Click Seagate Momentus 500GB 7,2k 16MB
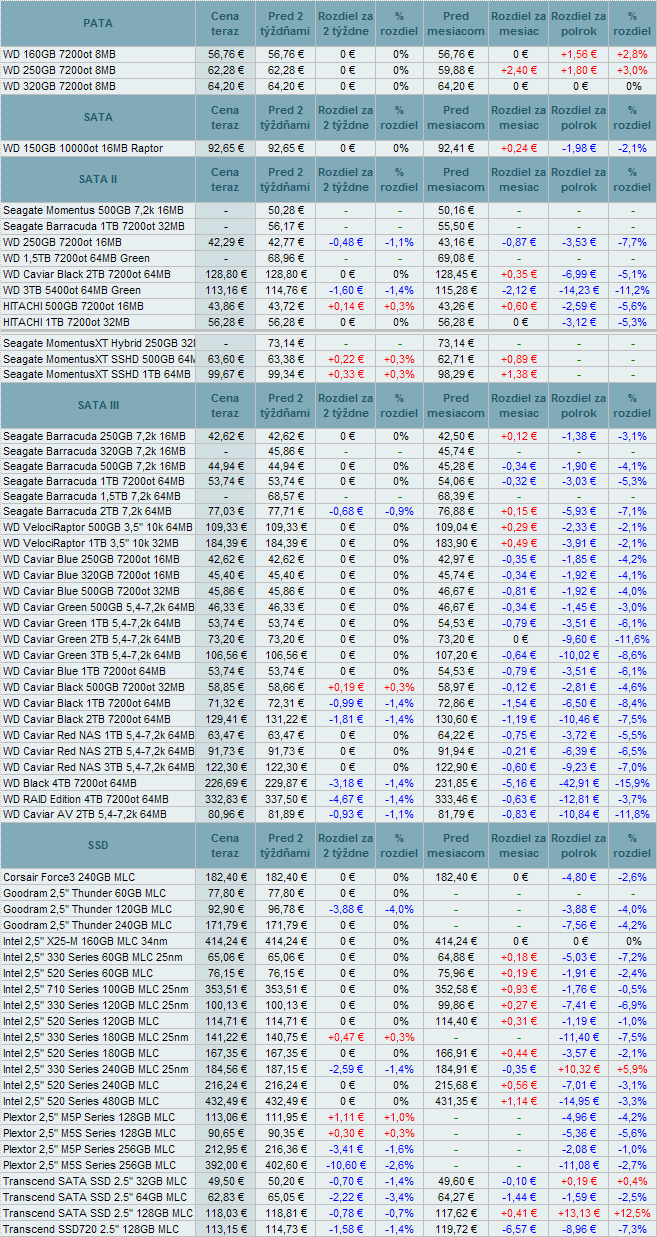The image size is (657, 1237). 93,210
